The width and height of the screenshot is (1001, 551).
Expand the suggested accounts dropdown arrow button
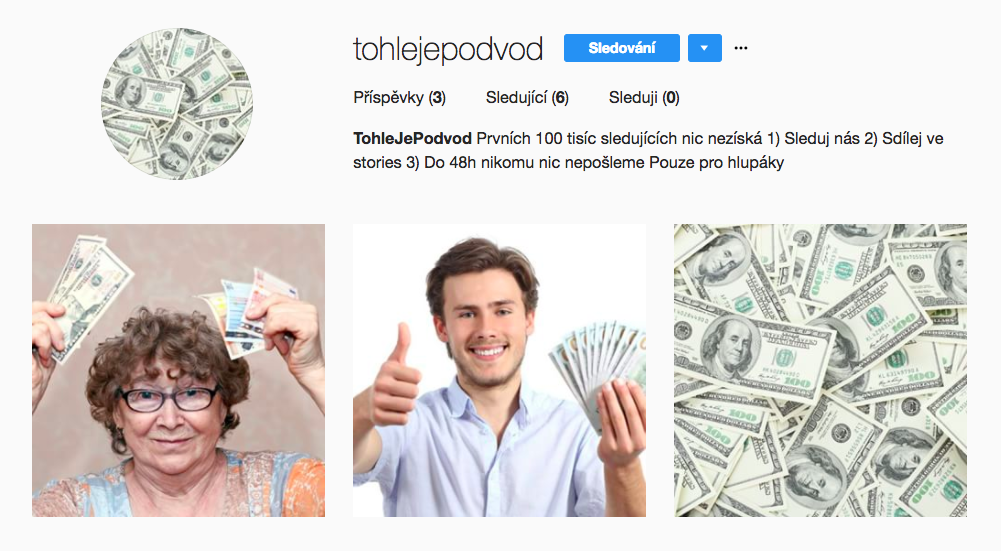click(x=705, y=48)
